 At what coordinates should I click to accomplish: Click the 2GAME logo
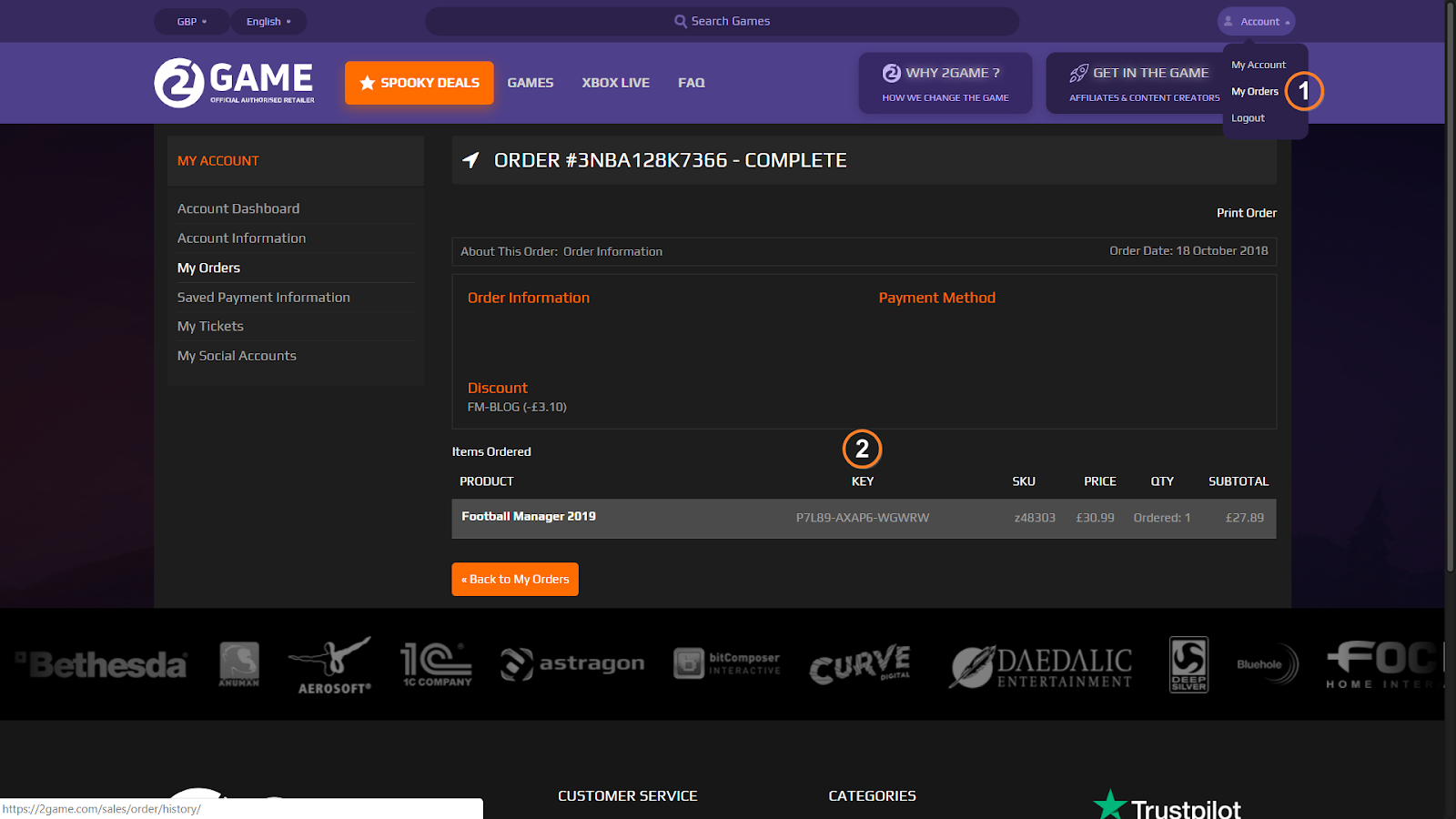pos(235,83)
